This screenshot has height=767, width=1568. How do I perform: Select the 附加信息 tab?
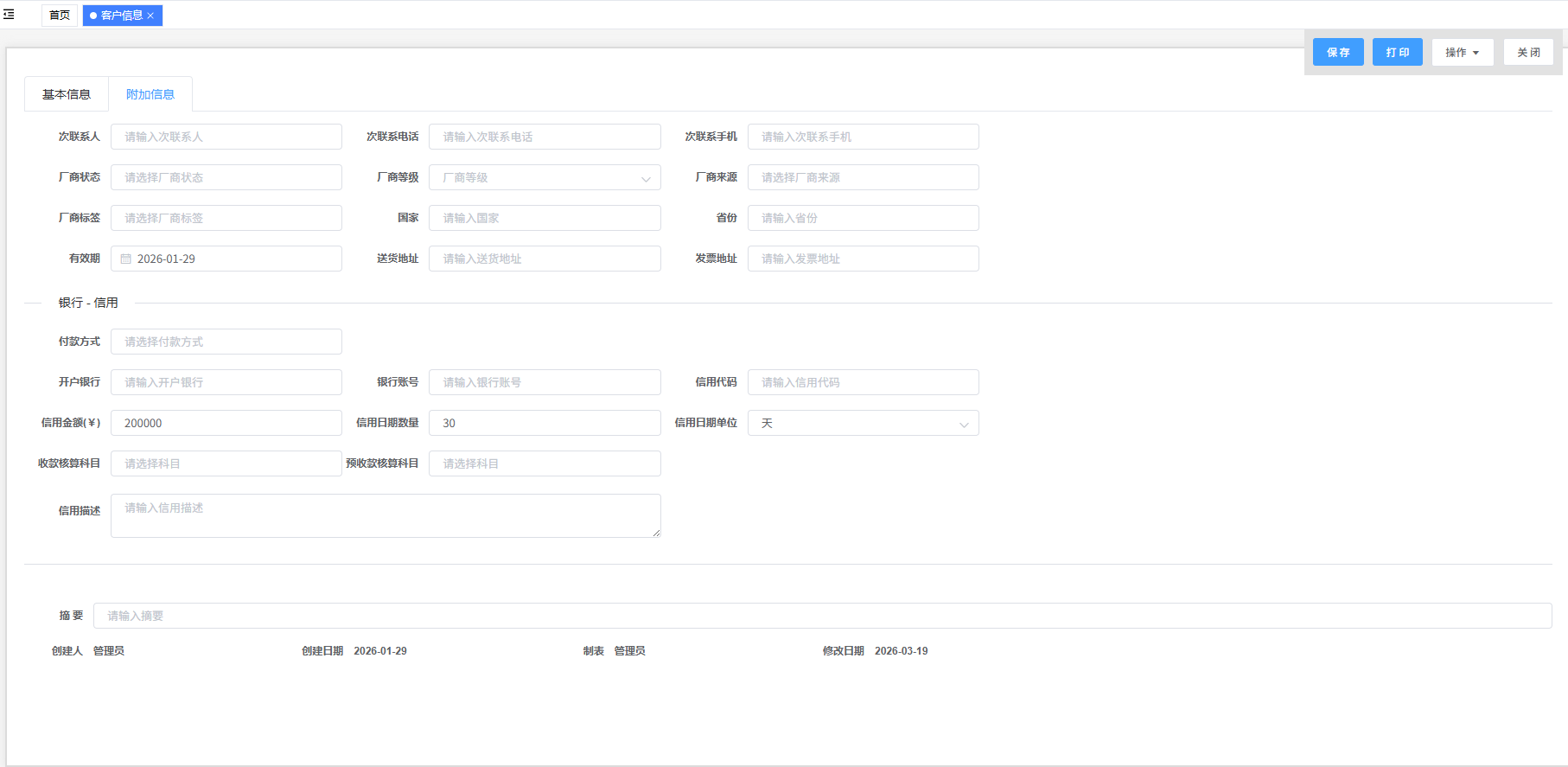tap(150, 94)
